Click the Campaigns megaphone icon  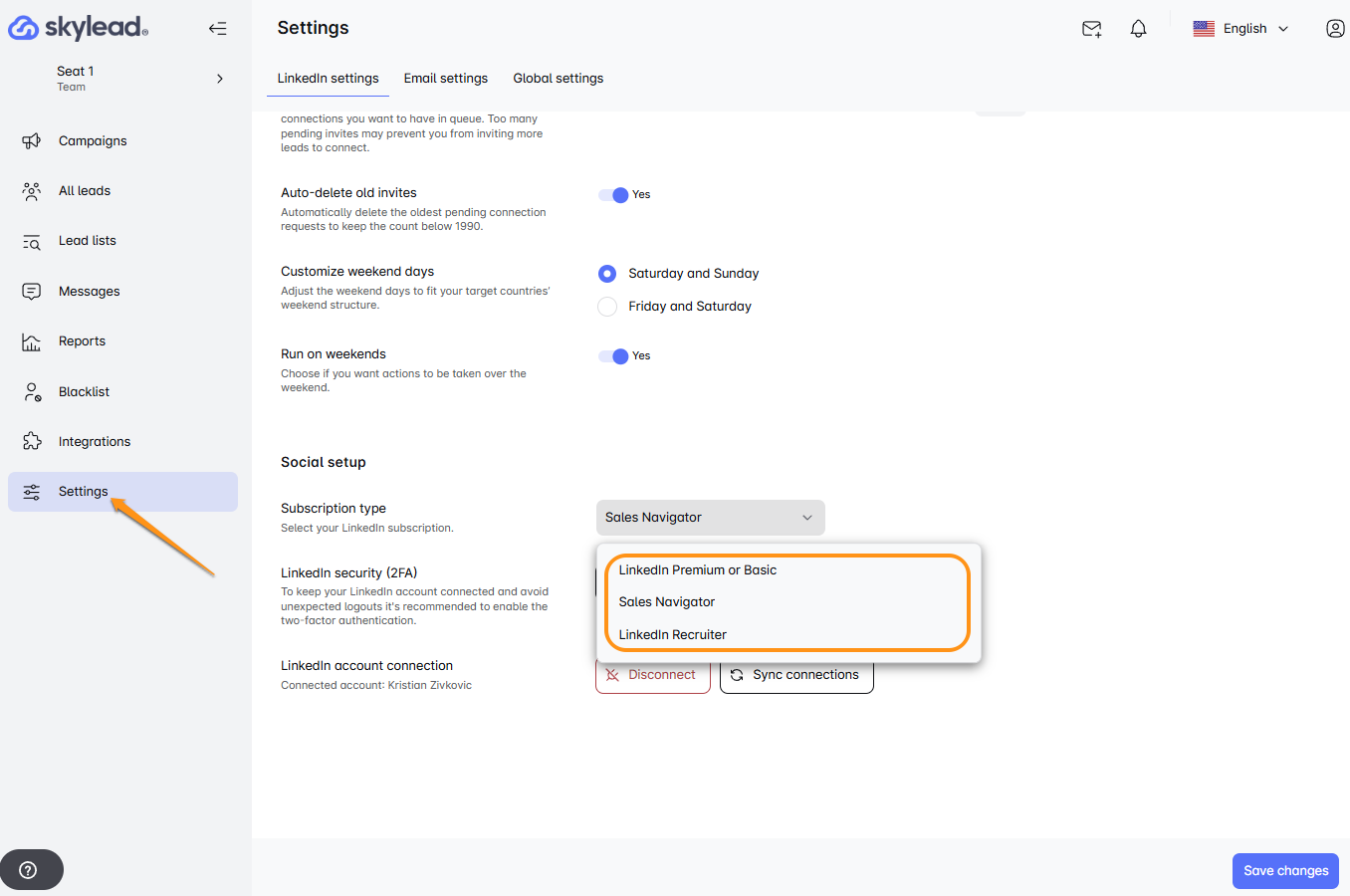pyautogui.click(x=32, y=141)
